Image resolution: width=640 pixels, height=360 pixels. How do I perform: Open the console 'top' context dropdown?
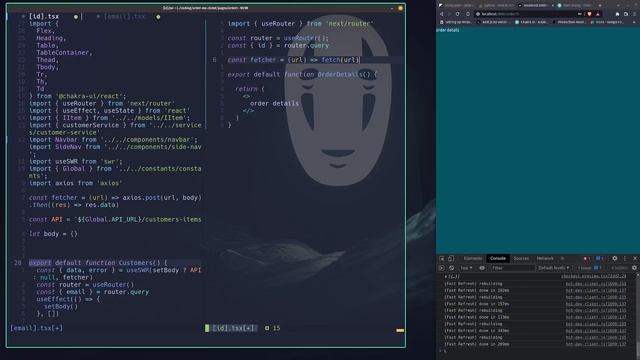[466, 268]
